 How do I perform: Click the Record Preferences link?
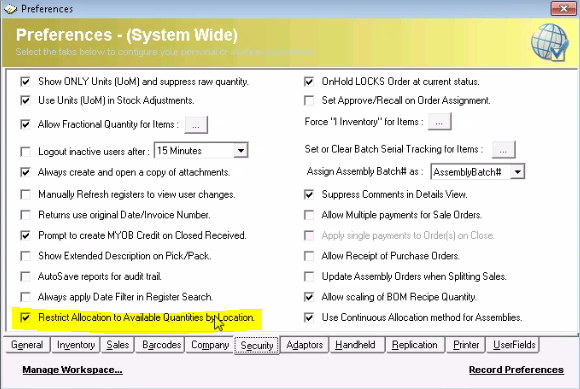(516, 370)
